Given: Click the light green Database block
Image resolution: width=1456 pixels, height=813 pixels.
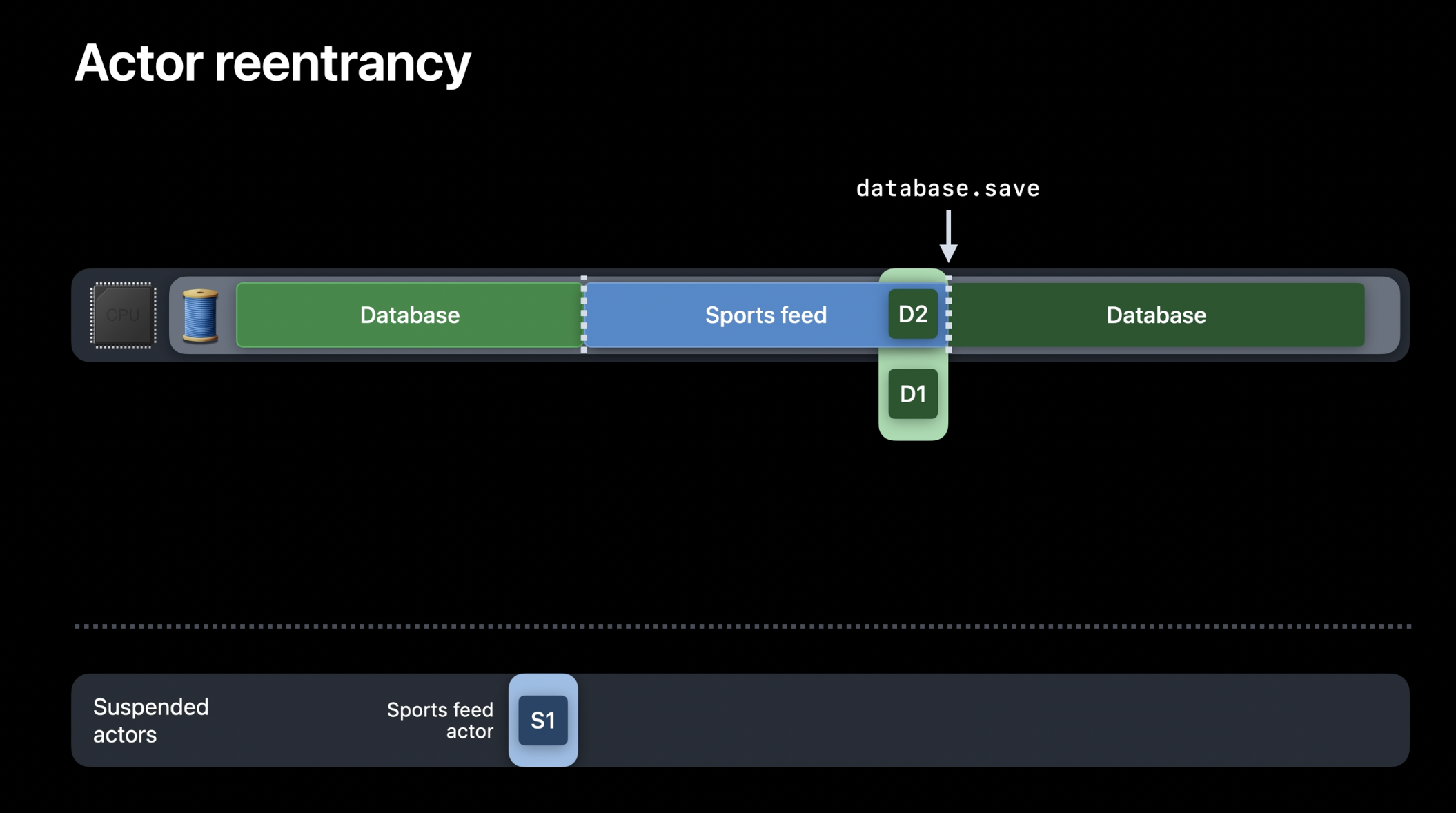Looking at the screenshot, I should click(409, 315).
